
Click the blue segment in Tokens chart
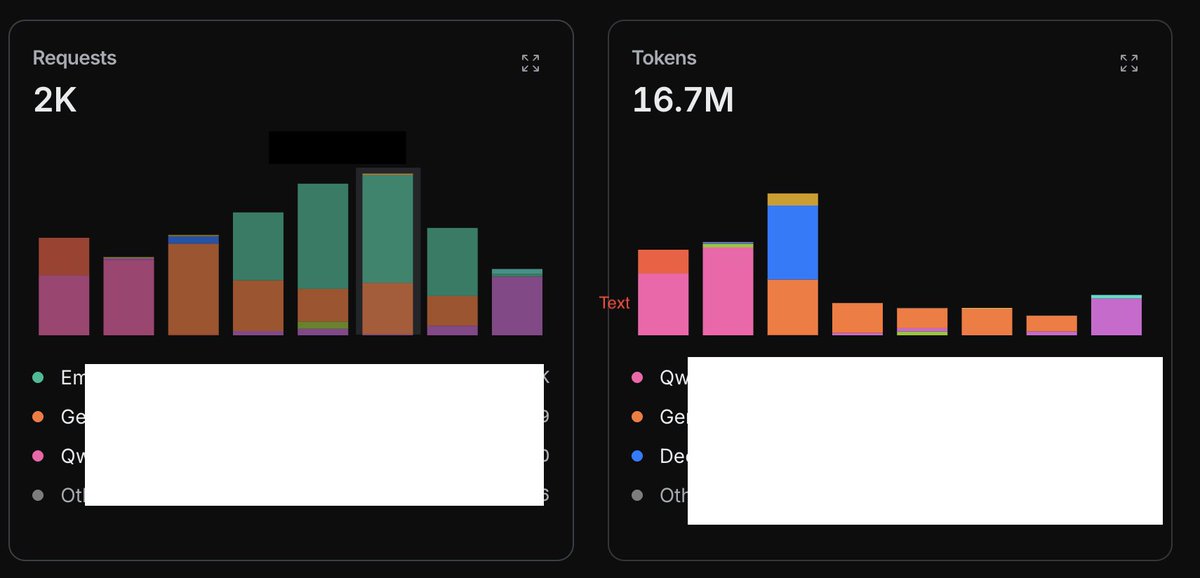tap(793, 243)
